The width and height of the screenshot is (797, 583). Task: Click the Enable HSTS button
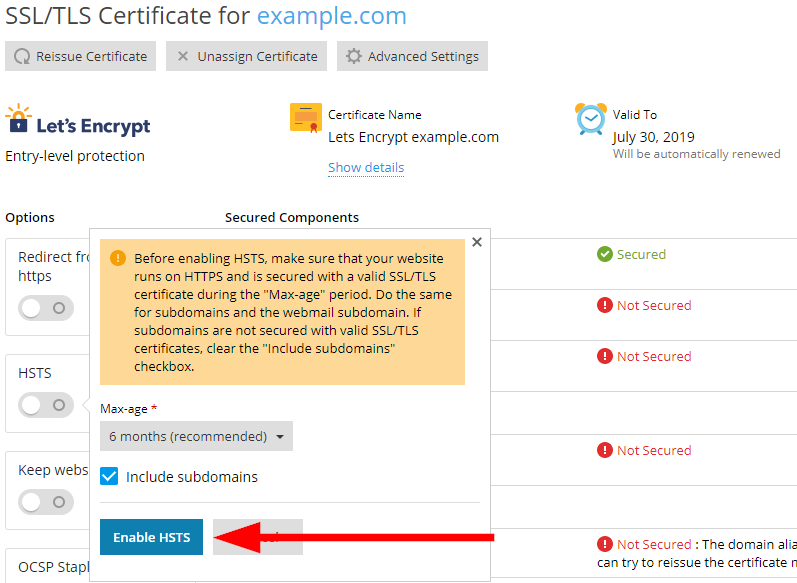tap(151, 537)
